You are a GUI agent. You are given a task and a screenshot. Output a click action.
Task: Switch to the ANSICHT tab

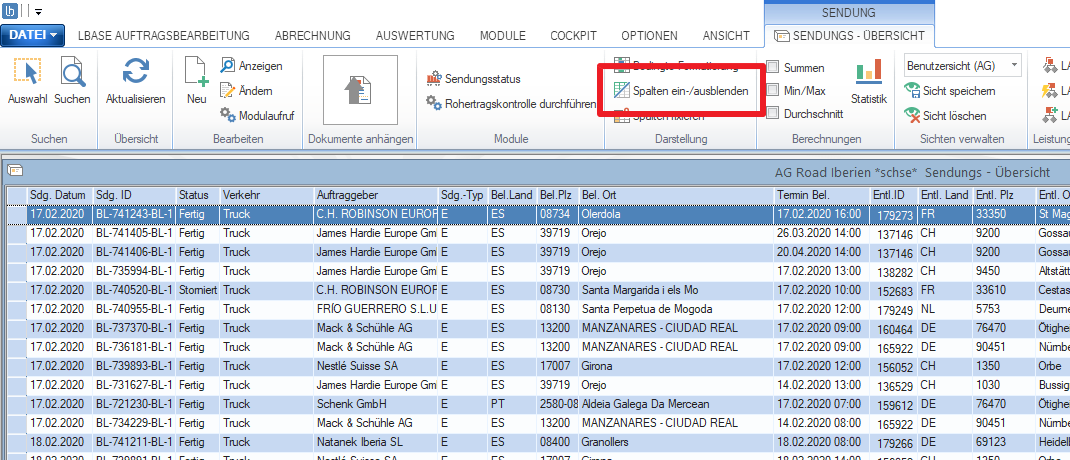[x=724, y=35]
